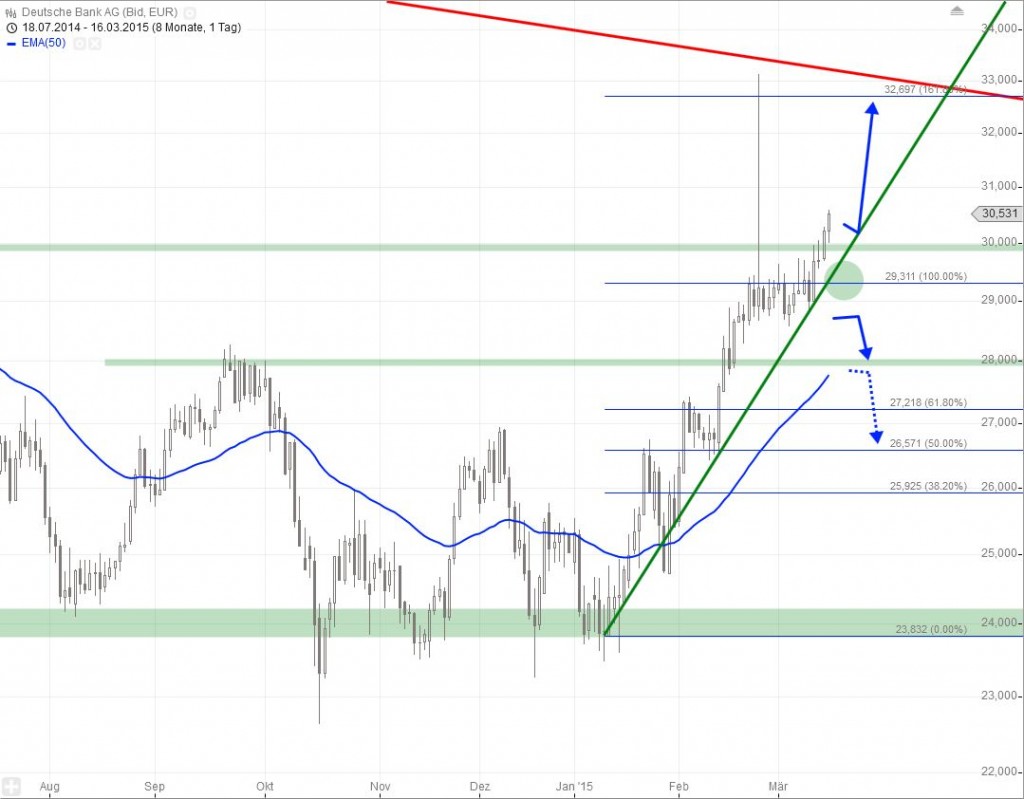This screenshot has width=1024, height=799.
Task: Click the clock icon beside the date range
Action: click(11, 29)
